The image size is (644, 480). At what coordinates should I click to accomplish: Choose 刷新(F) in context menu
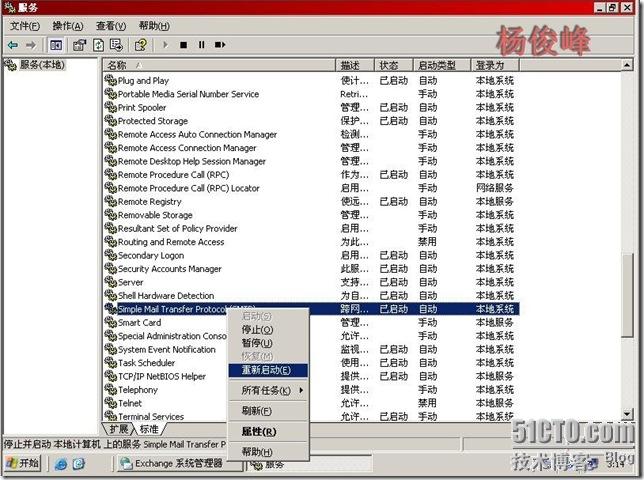click(268, 411)
